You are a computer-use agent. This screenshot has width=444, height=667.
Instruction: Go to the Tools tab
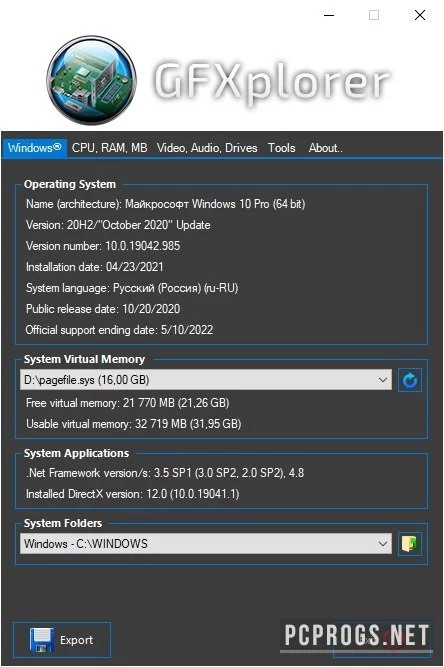click(x=282, y=148)
